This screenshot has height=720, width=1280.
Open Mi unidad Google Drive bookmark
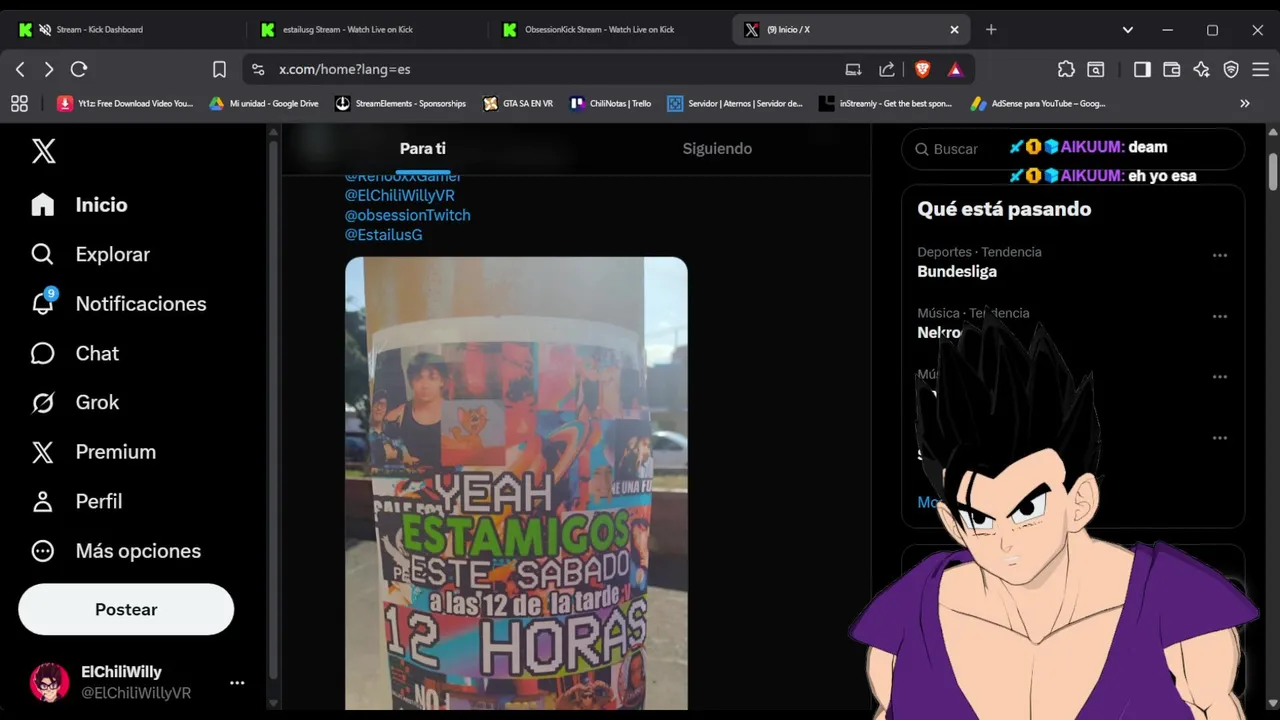(264, 103)
